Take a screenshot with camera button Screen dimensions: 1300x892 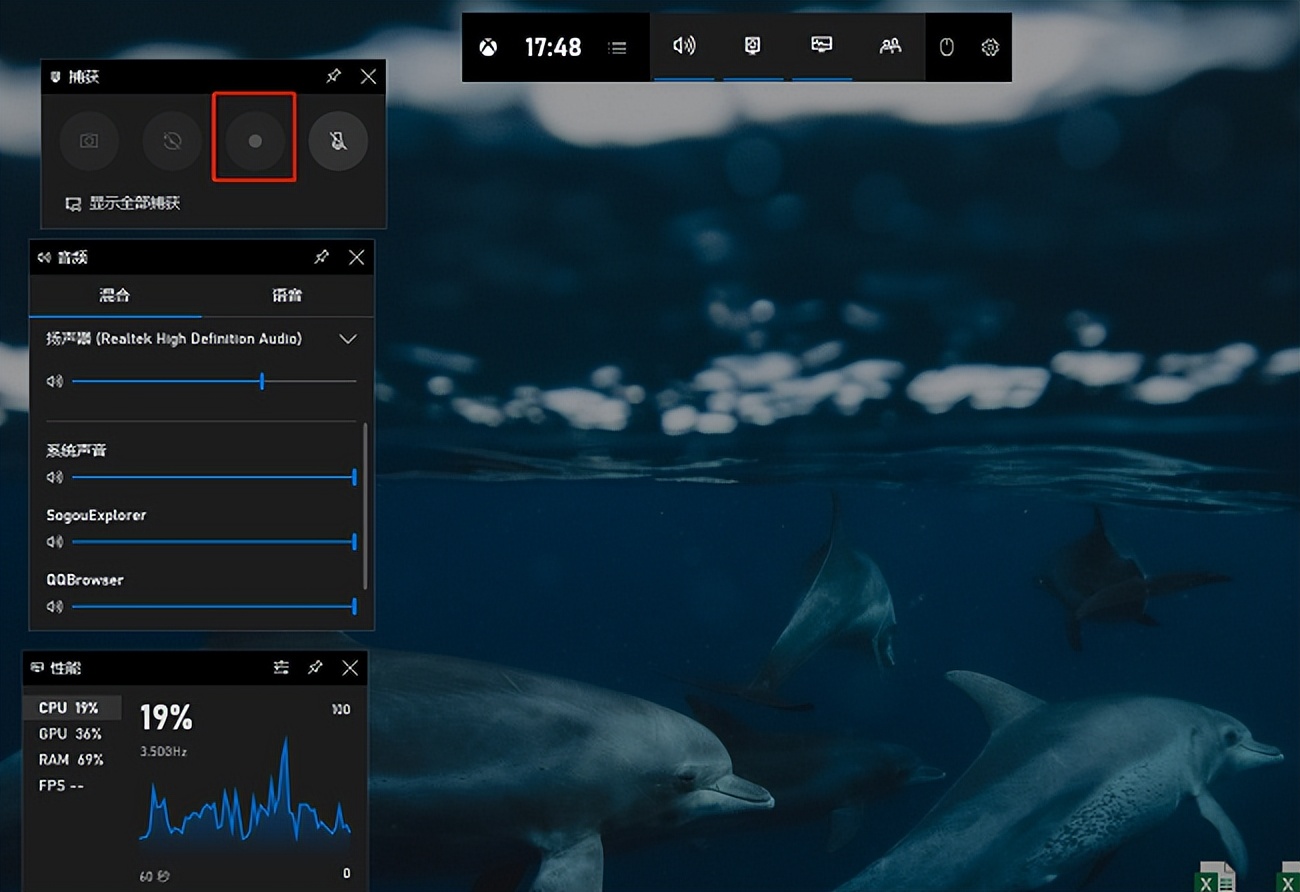(x=89, y=141)
